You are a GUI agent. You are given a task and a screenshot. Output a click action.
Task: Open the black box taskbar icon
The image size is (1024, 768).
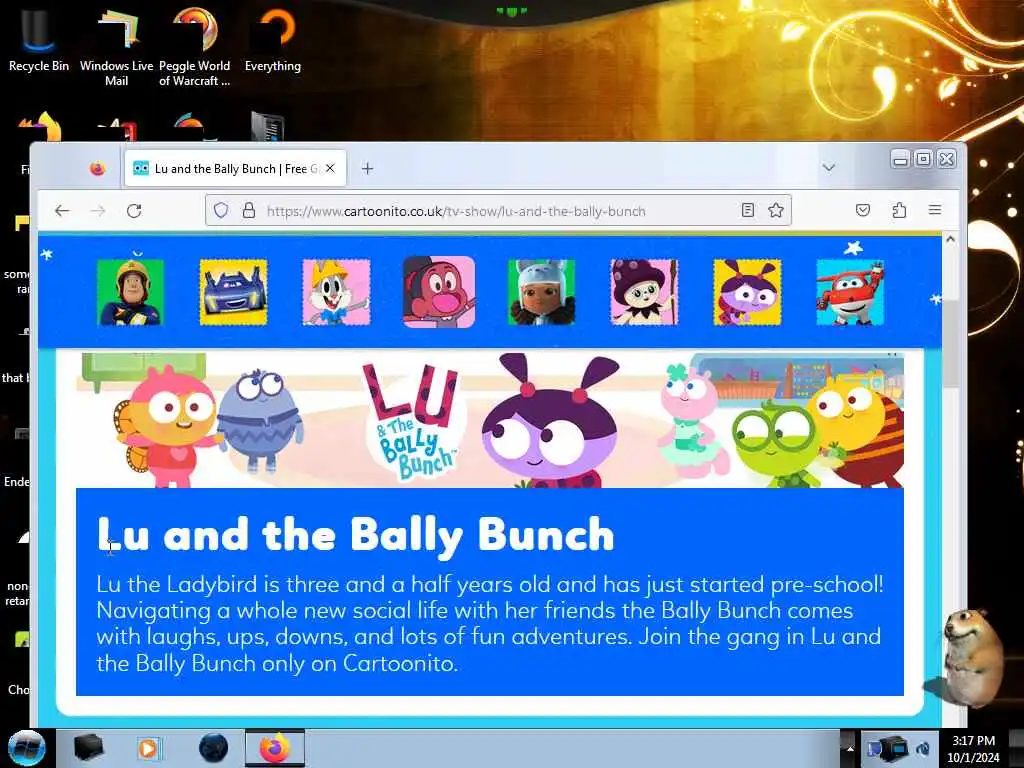coord(88,748)
